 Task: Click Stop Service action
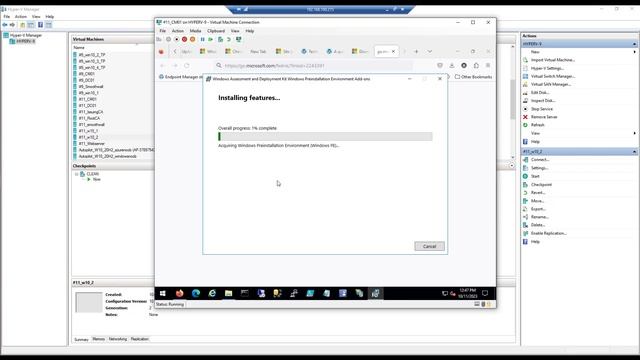tap(542, 109)
